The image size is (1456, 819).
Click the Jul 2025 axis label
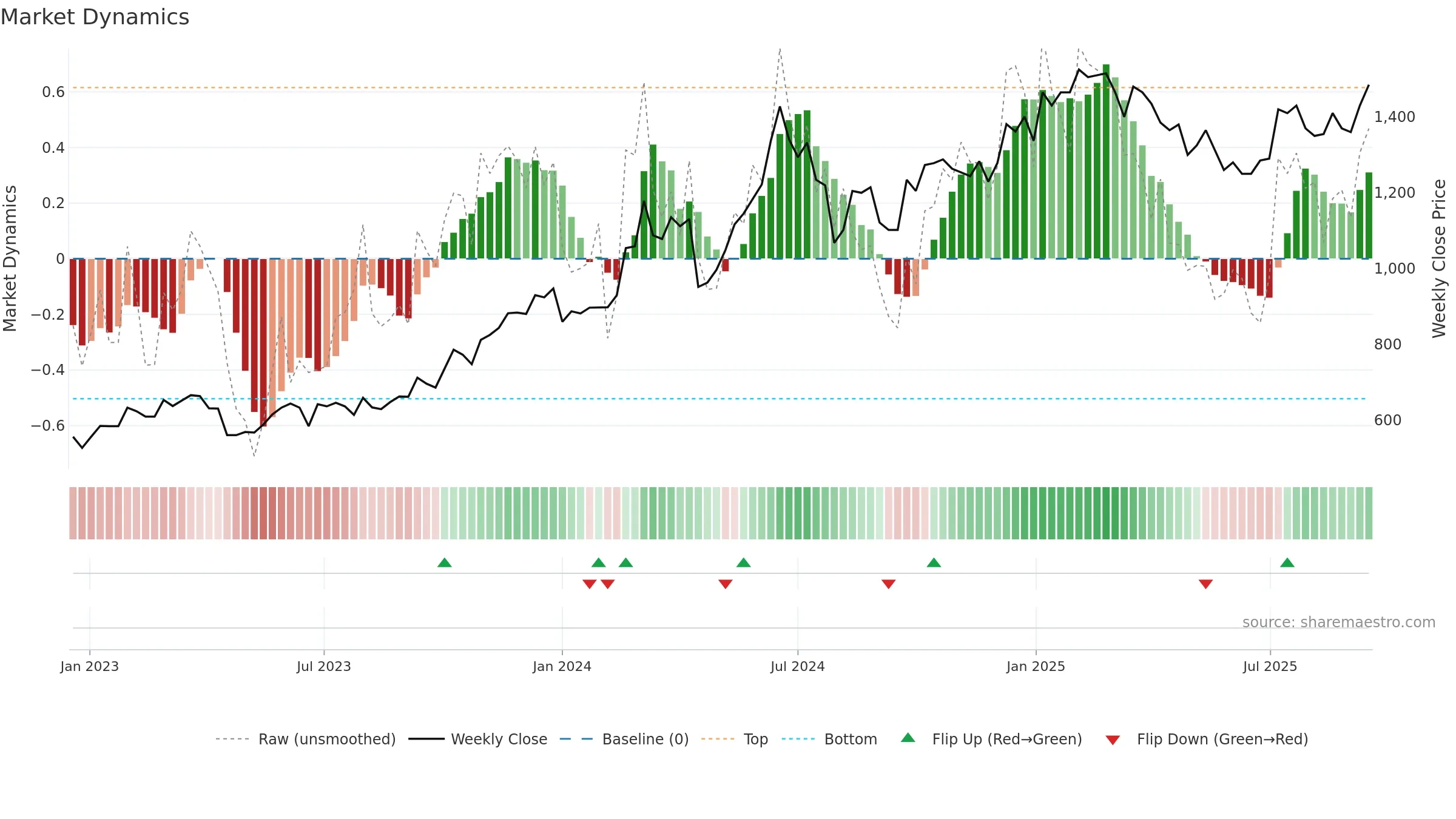click(x=1270, y=666)
